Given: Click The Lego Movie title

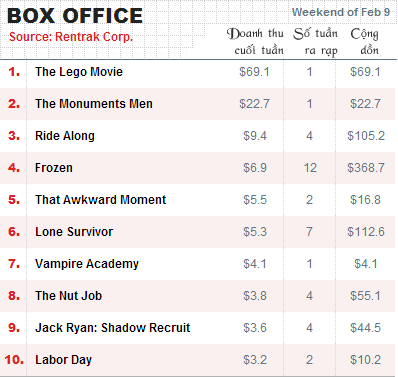Looking at the screenshot, I should [x=79, y=72].
